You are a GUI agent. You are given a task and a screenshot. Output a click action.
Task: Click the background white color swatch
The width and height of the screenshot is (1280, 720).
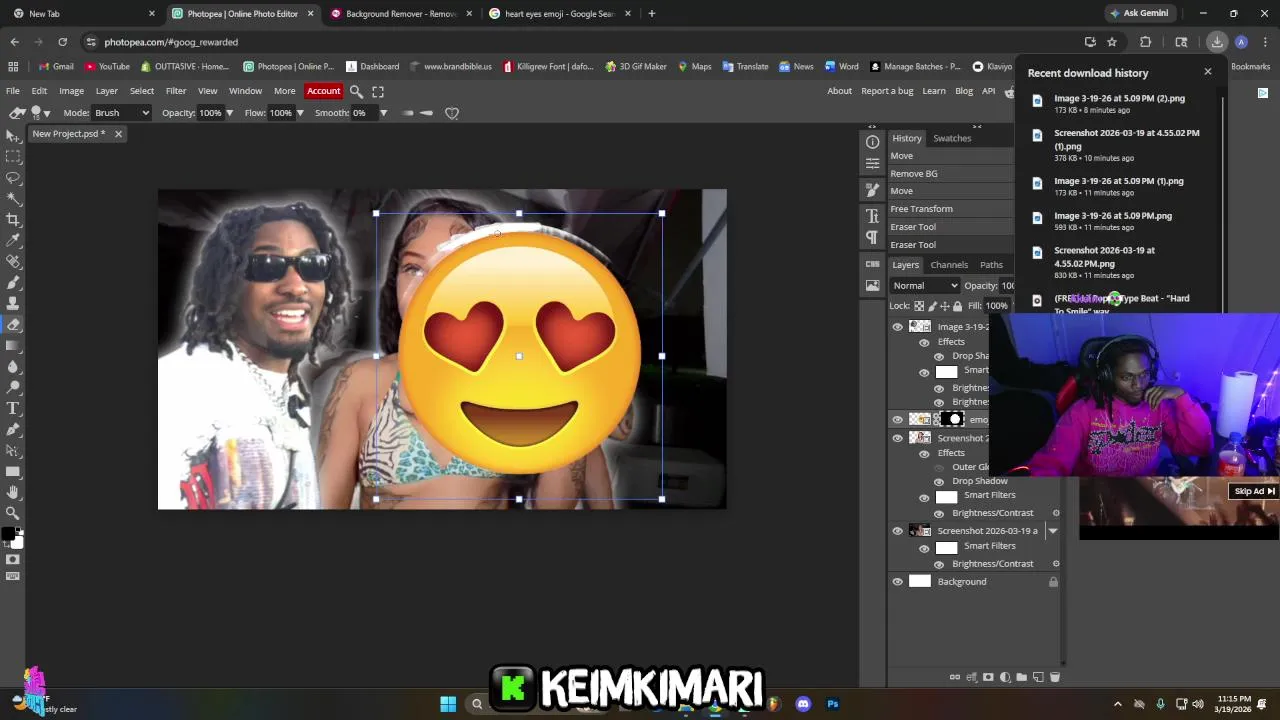pyautogui.click(x=17, y=543)
